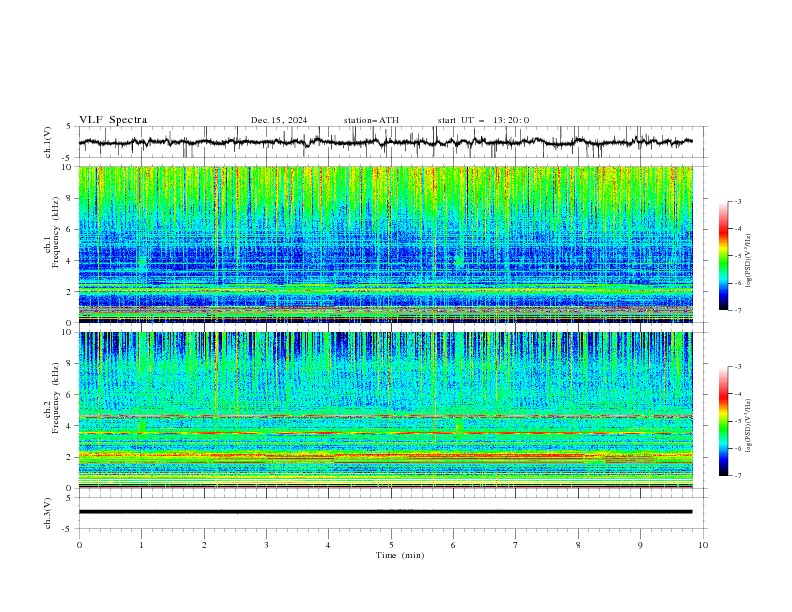Click the '4' kHz tick on ch.1 spectrogram
The width and height of the screenshot is (792, 612).
(70, 261)
